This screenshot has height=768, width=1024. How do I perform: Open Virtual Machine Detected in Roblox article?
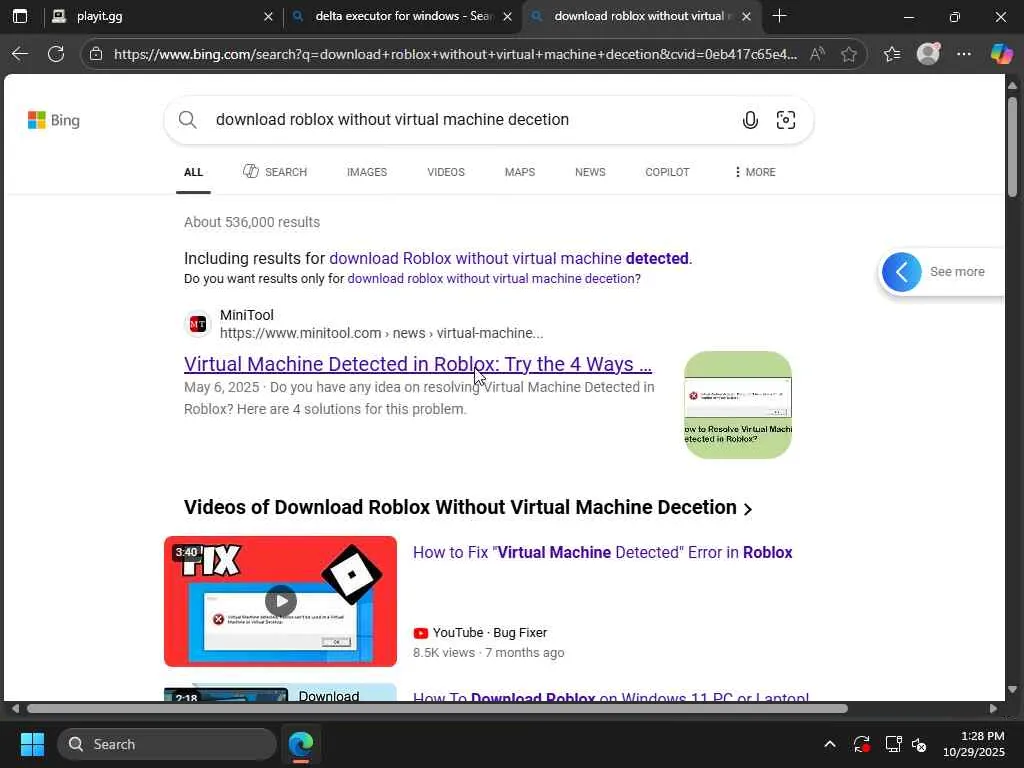[418, 364]
